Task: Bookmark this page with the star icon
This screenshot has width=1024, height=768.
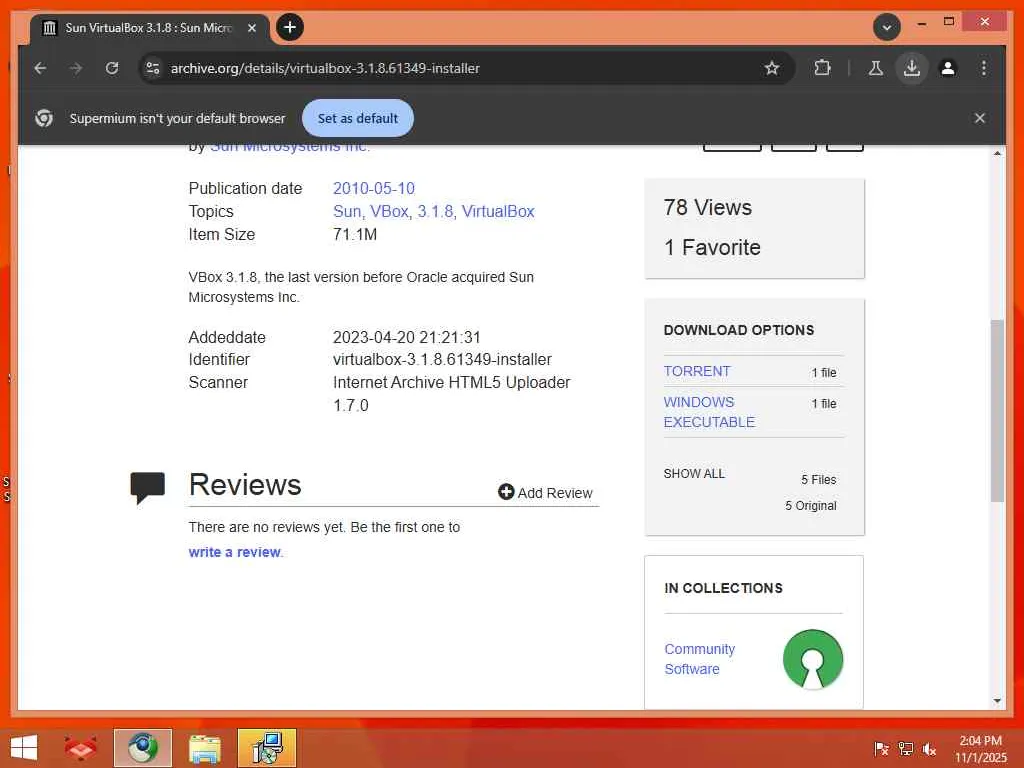Action: 772,68
